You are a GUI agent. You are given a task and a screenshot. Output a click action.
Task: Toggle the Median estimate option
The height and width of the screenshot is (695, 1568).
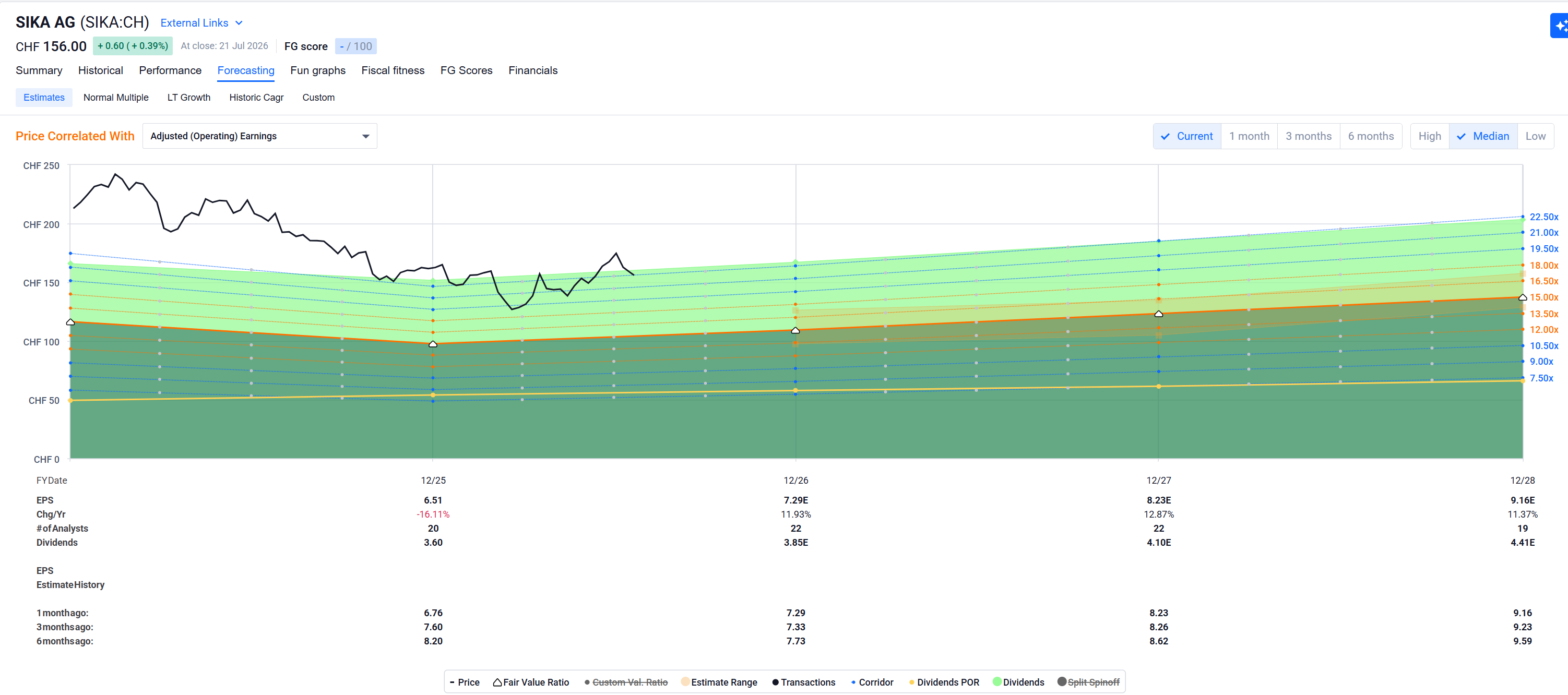1483,136
